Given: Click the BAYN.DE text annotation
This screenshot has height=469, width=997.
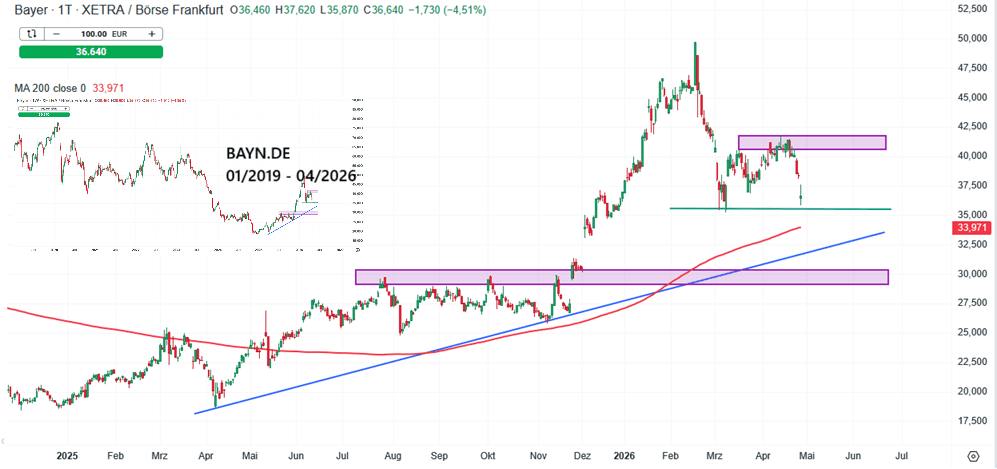Looking at the screenshot, I should (x=256, y=153).
